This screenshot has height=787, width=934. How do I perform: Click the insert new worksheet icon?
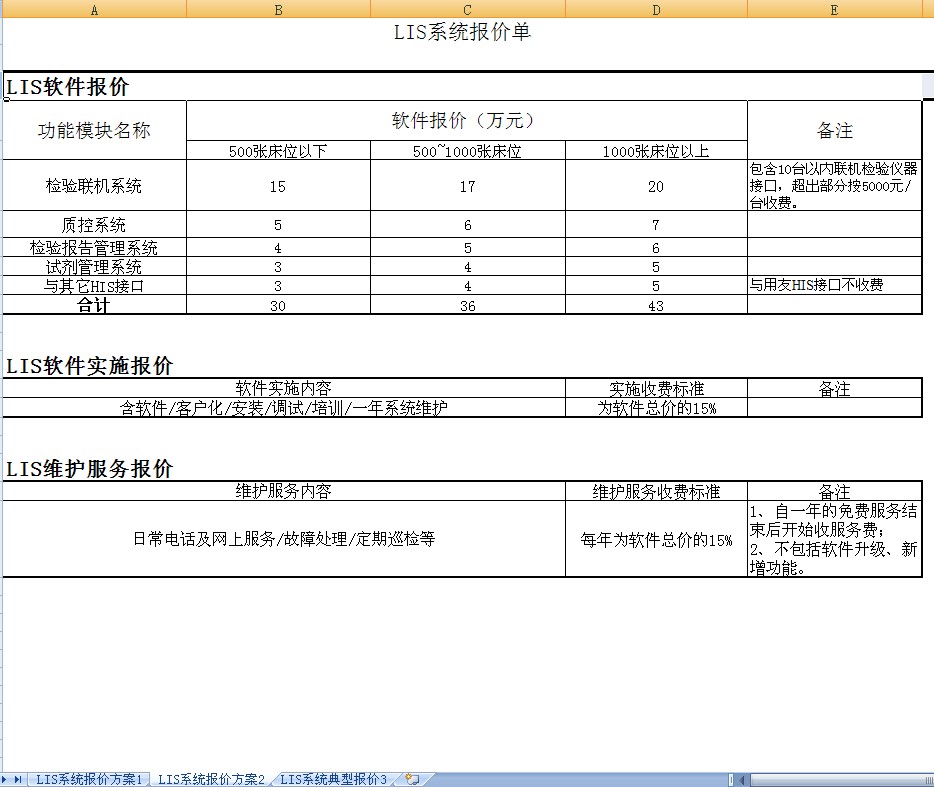[x=412, y=779]
